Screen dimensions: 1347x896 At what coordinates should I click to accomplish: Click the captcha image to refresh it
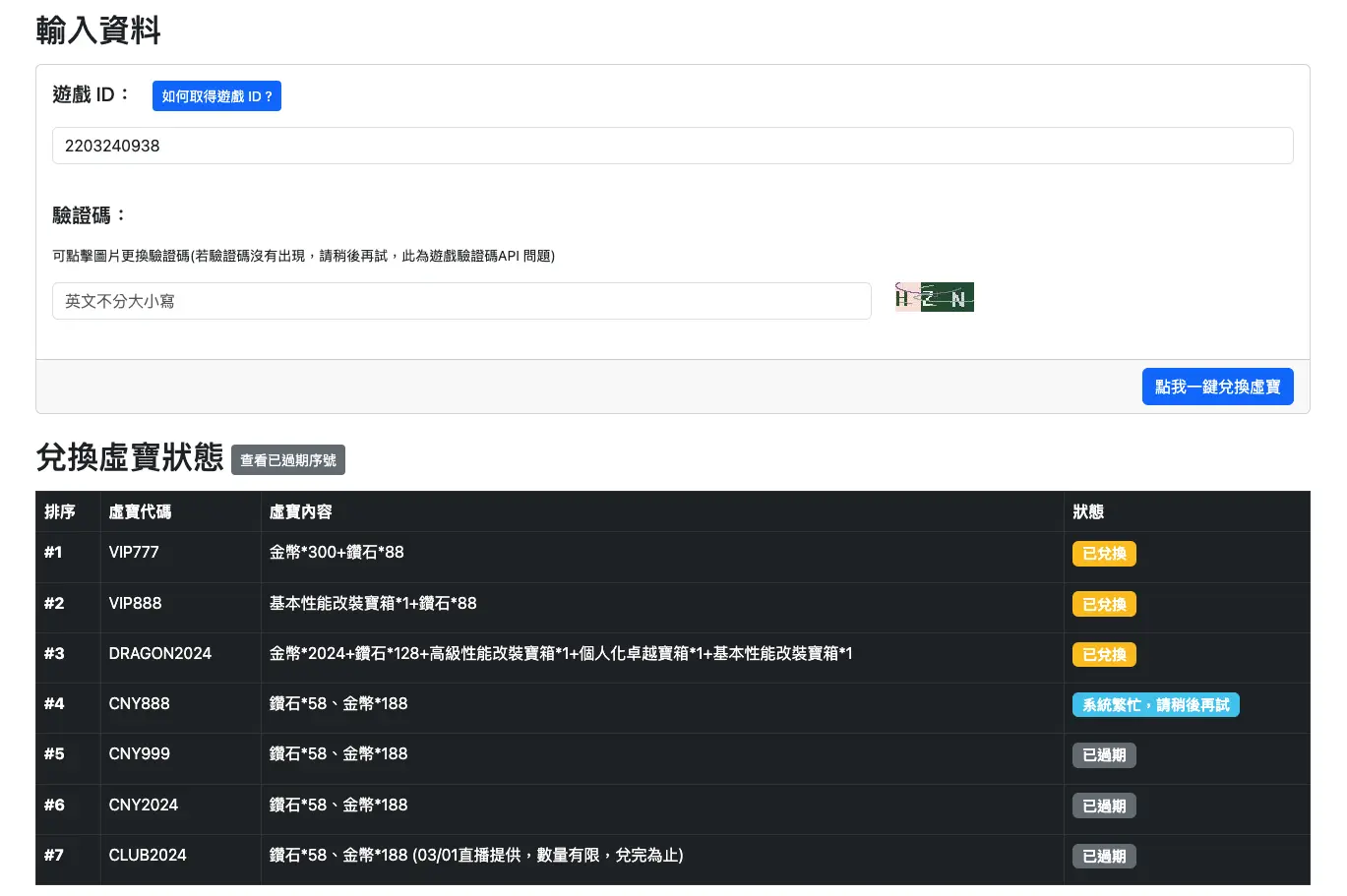pos(933,296)
